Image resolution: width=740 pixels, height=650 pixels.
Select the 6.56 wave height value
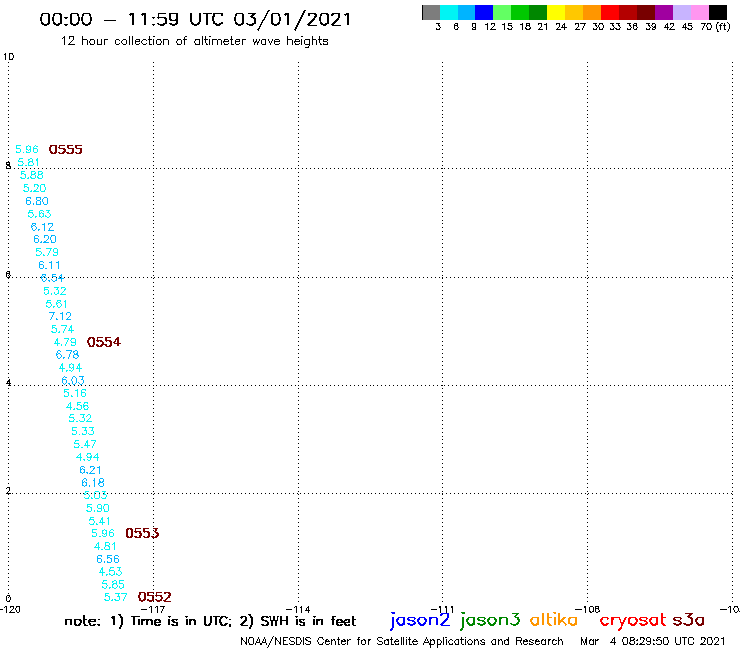pyautogui.click(x=108, y=559)
